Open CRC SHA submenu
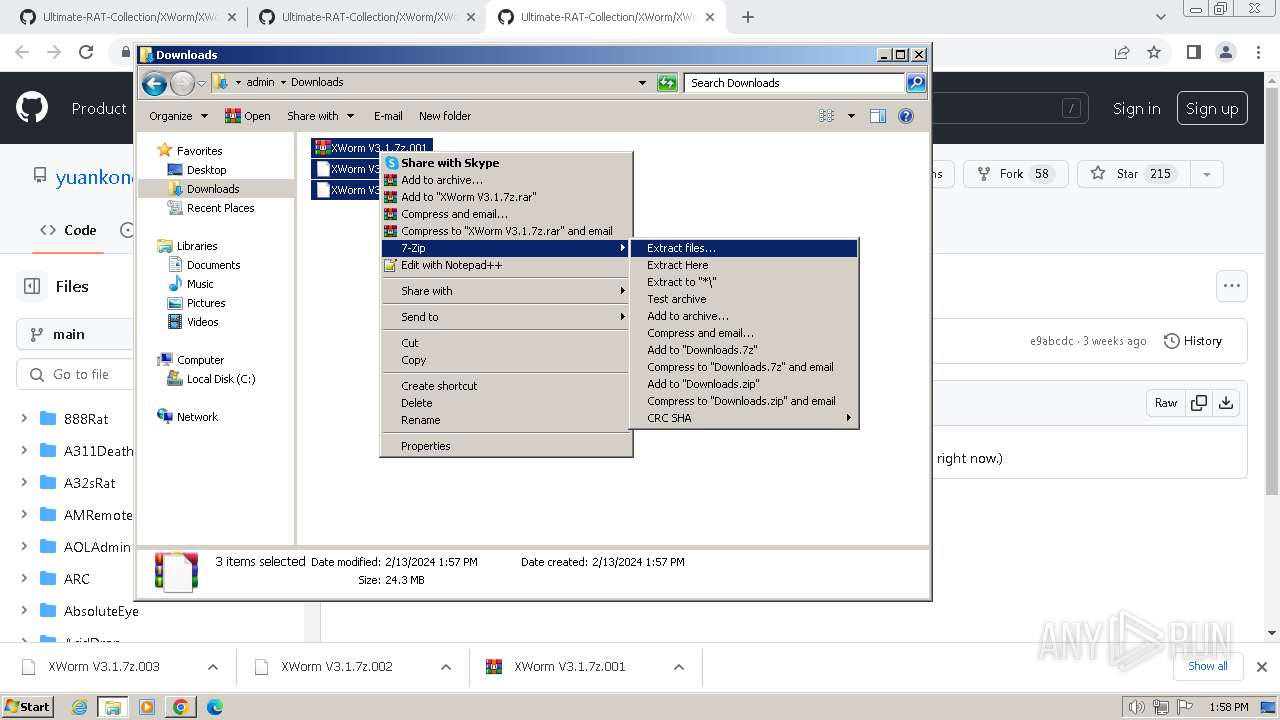The height and width of the screenshot is (720, 1280). click(x=743, y=418)
